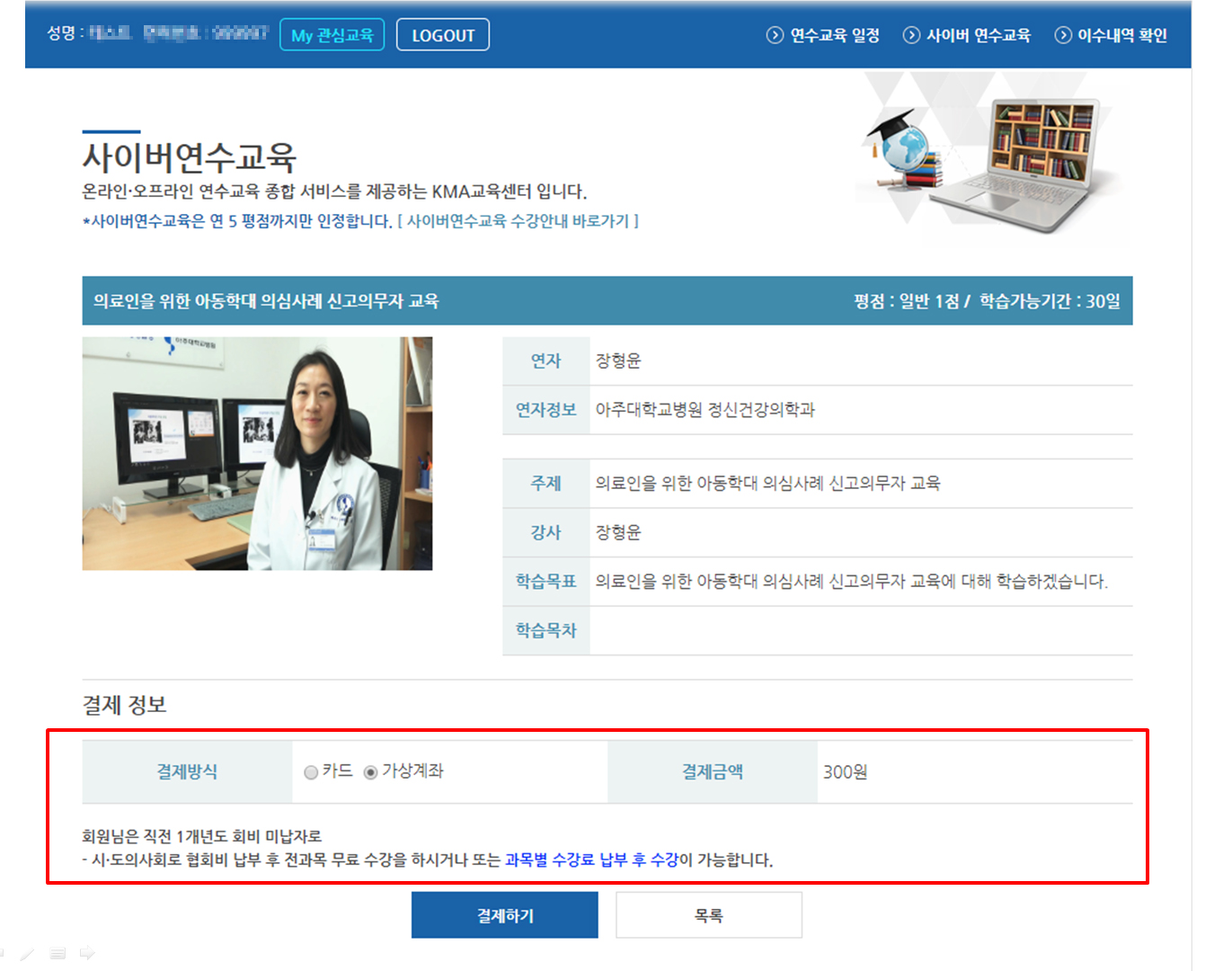Click the LOGOUT button

pos(443,35)
